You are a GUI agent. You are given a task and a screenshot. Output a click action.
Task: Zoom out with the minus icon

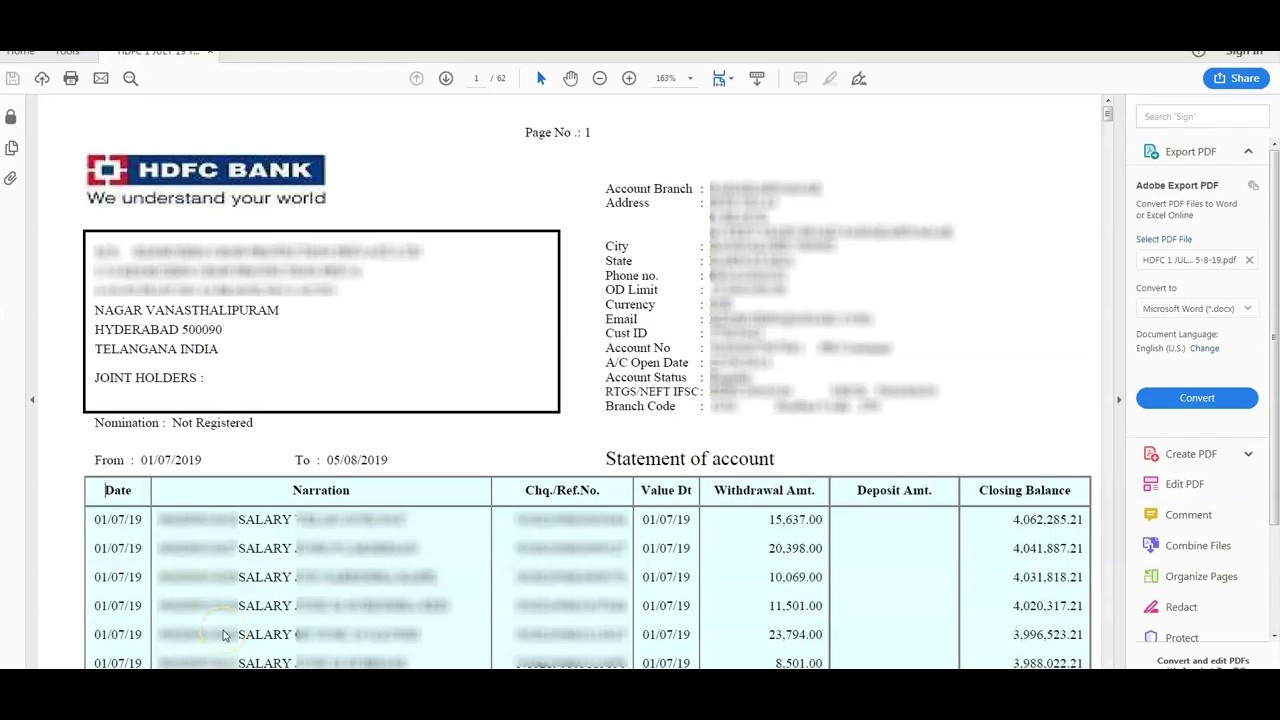pos(600,78)
